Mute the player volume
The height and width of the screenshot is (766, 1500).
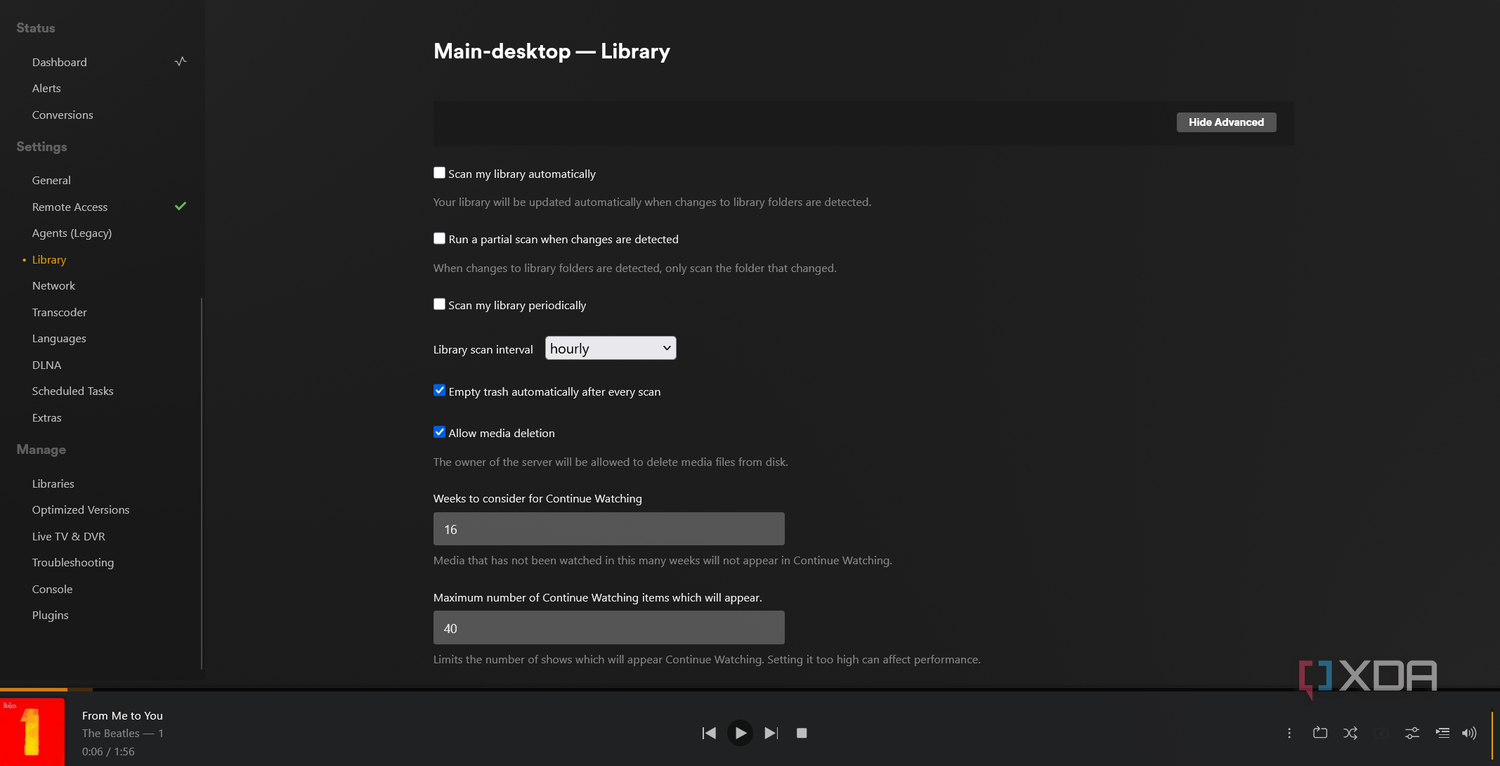coord(1469,733)
